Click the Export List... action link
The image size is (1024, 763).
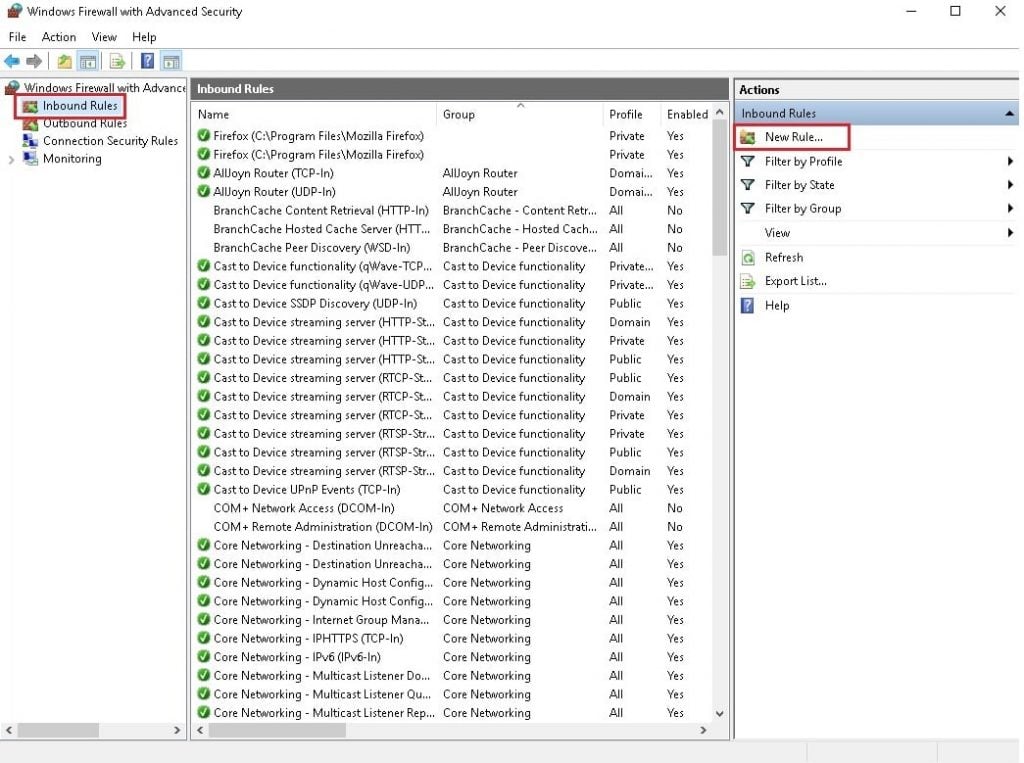click(x=795, y=282)
